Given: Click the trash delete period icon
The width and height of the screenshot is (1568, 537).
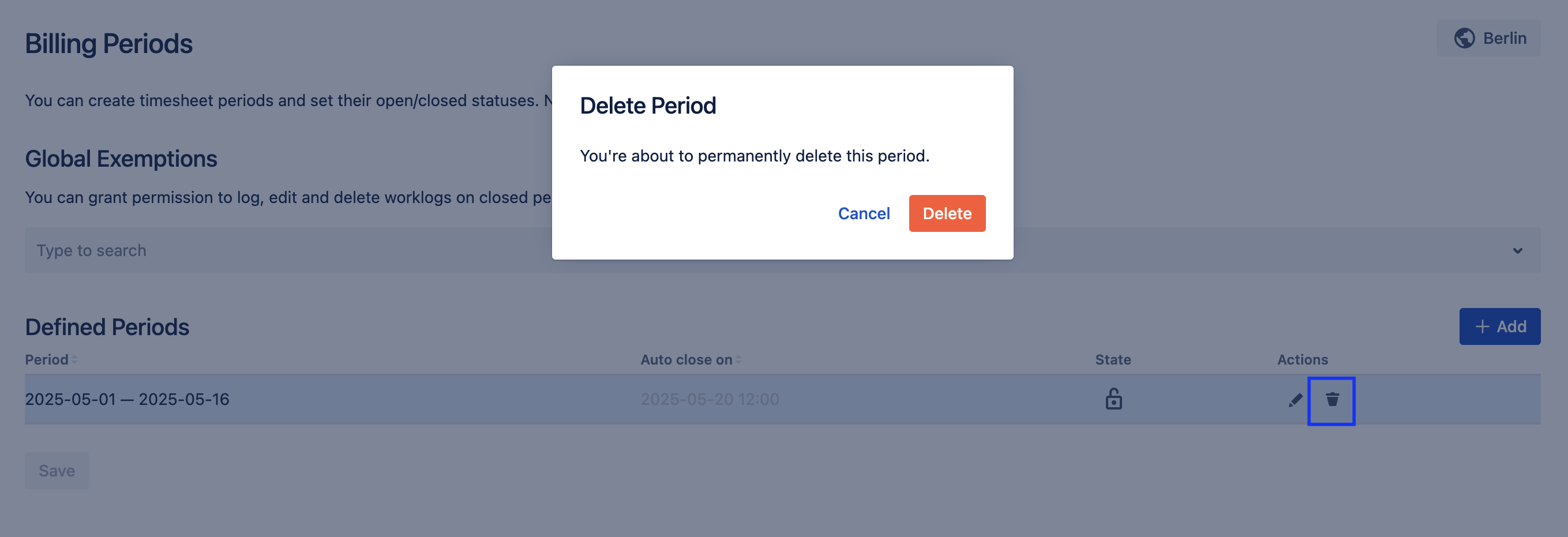Looking at the screenshot, I should pyautogui.click(x=1332, y=400).
